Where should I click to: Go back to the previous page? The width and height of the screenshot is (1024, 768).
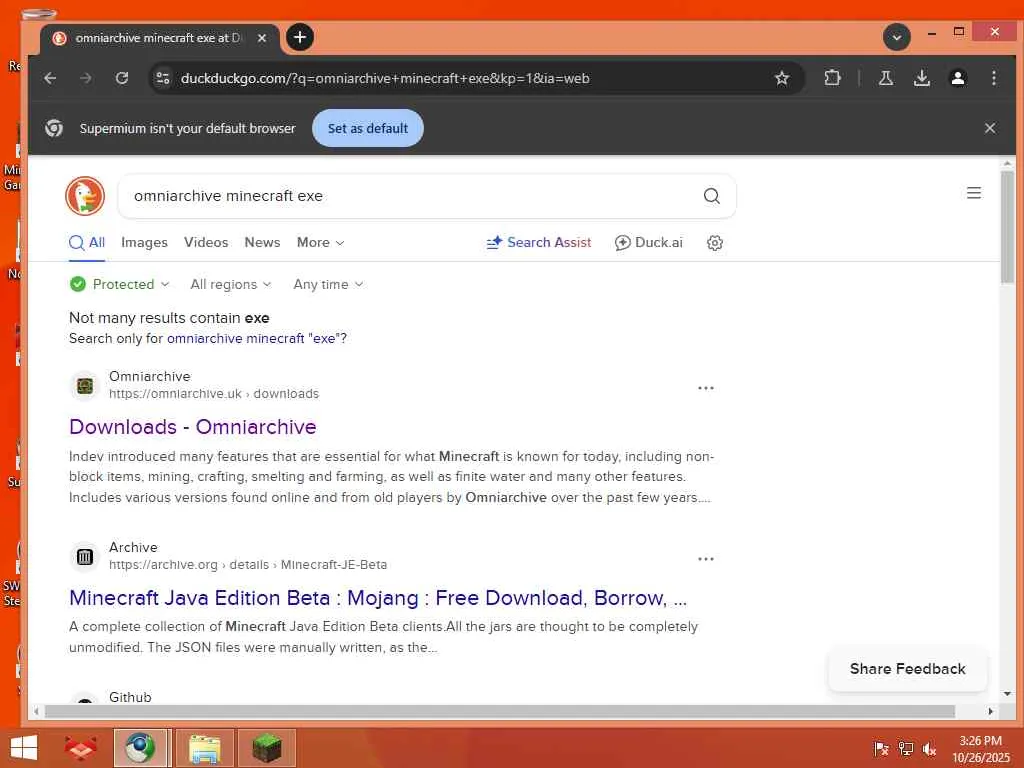[50, 78]
